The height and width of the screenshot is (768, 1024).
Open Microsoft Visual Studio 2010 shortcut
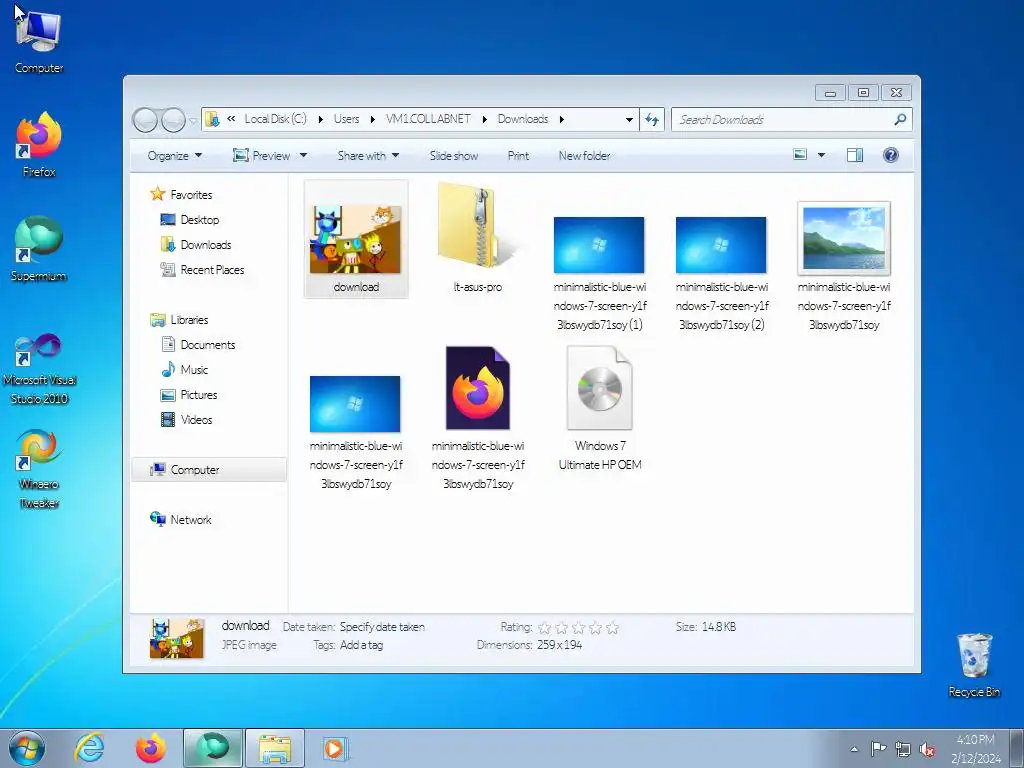pyautogui.click(x=39, y=369)
